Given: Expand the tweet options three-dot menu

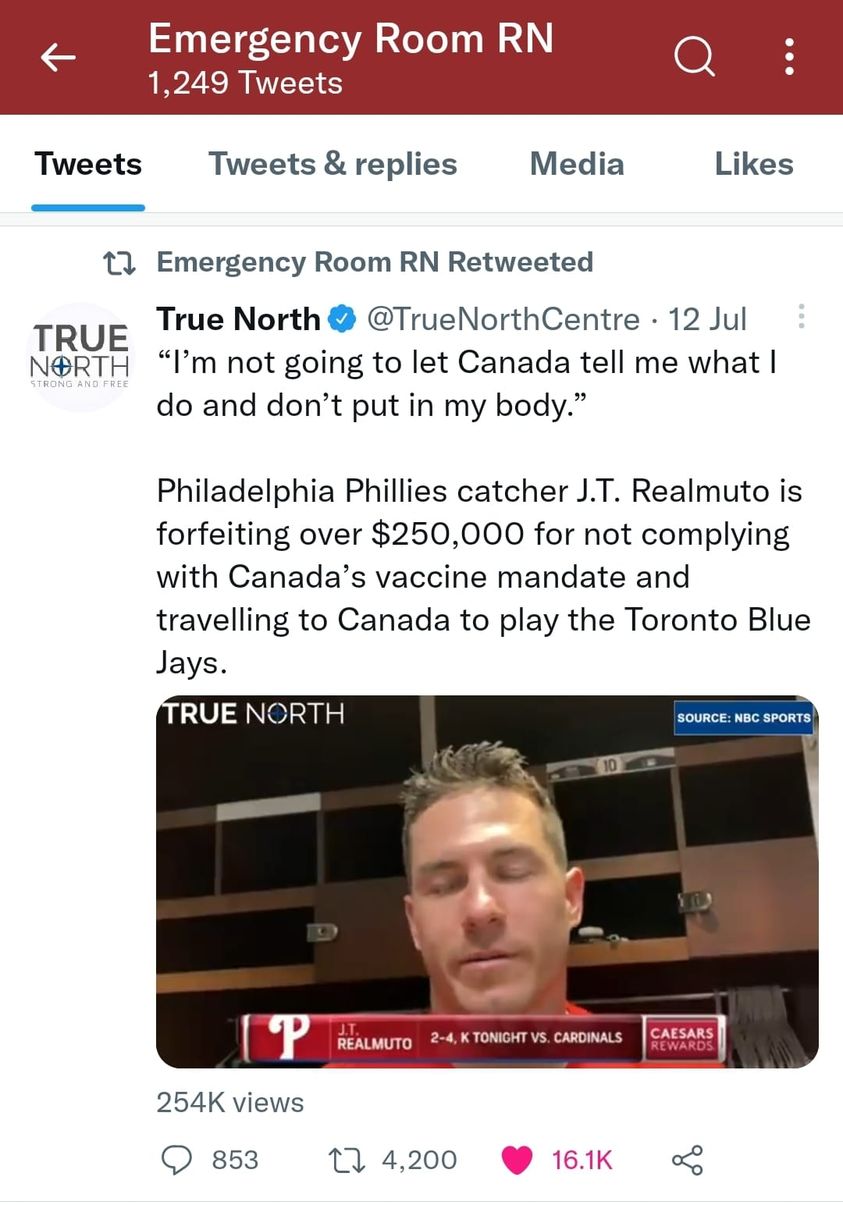Looking at the screenshot, I should pyautogui.click(x=800, y=319).
